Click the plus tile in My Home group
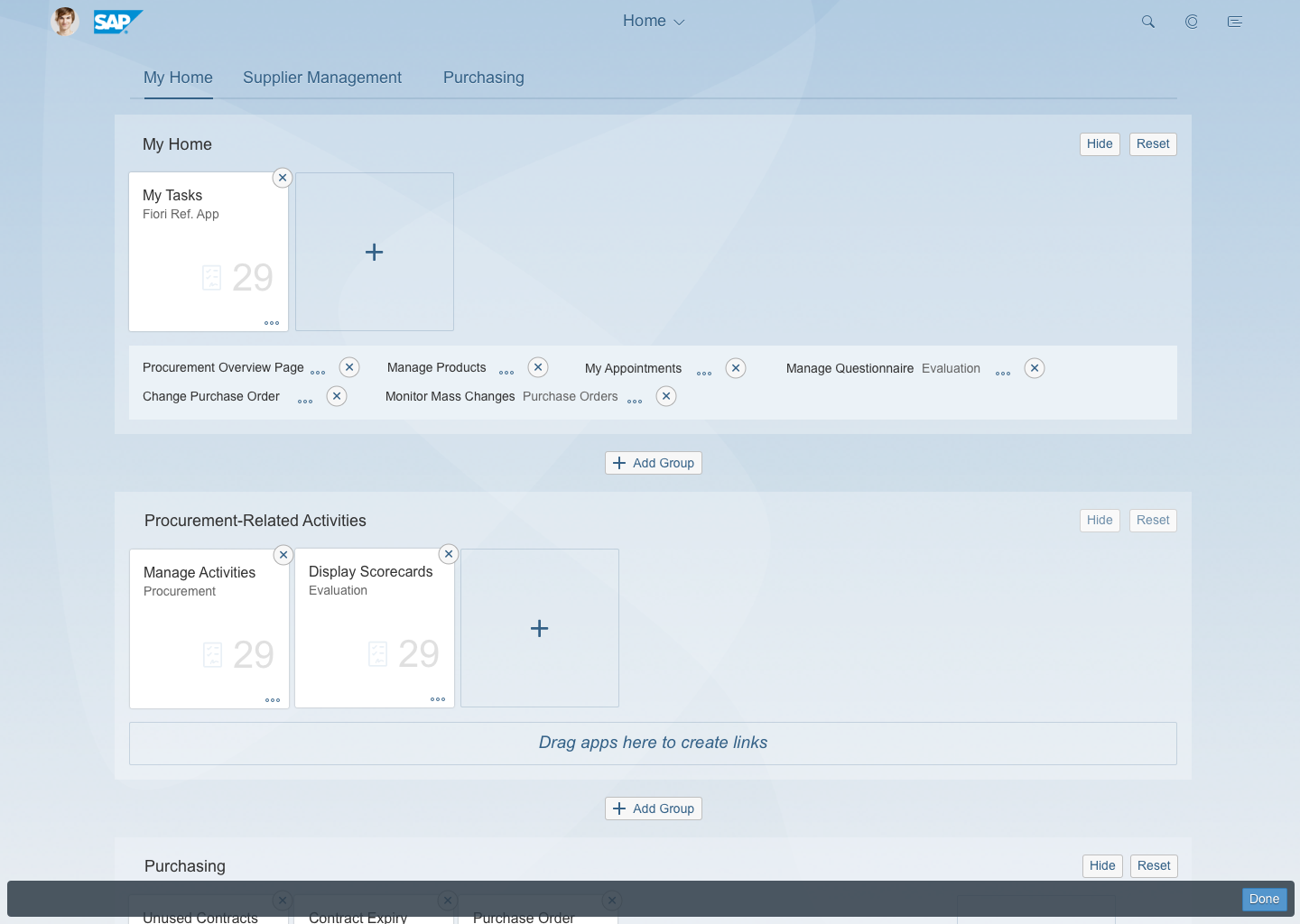 374,252
